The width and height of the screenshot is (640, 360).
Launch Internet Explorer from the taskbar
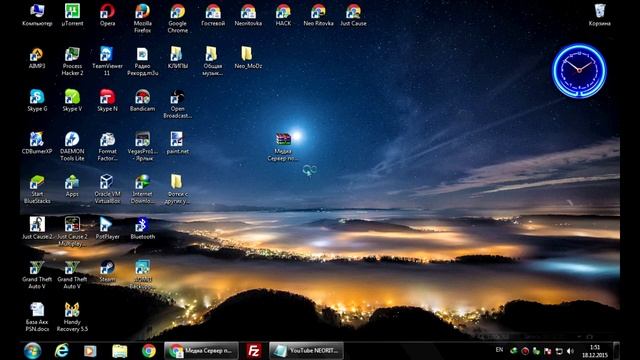62,351
